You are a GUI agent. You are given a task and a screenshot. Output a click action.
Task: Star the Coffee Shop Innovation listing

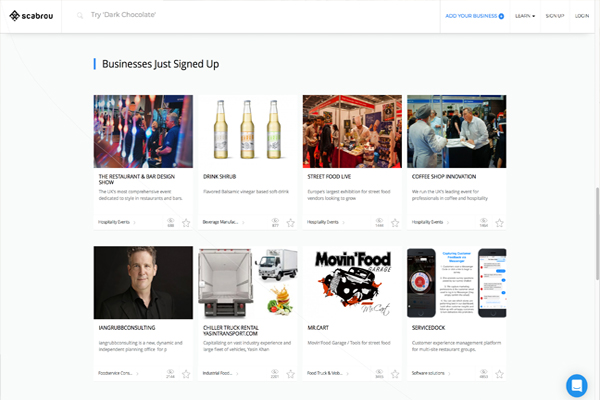[498, 222]
